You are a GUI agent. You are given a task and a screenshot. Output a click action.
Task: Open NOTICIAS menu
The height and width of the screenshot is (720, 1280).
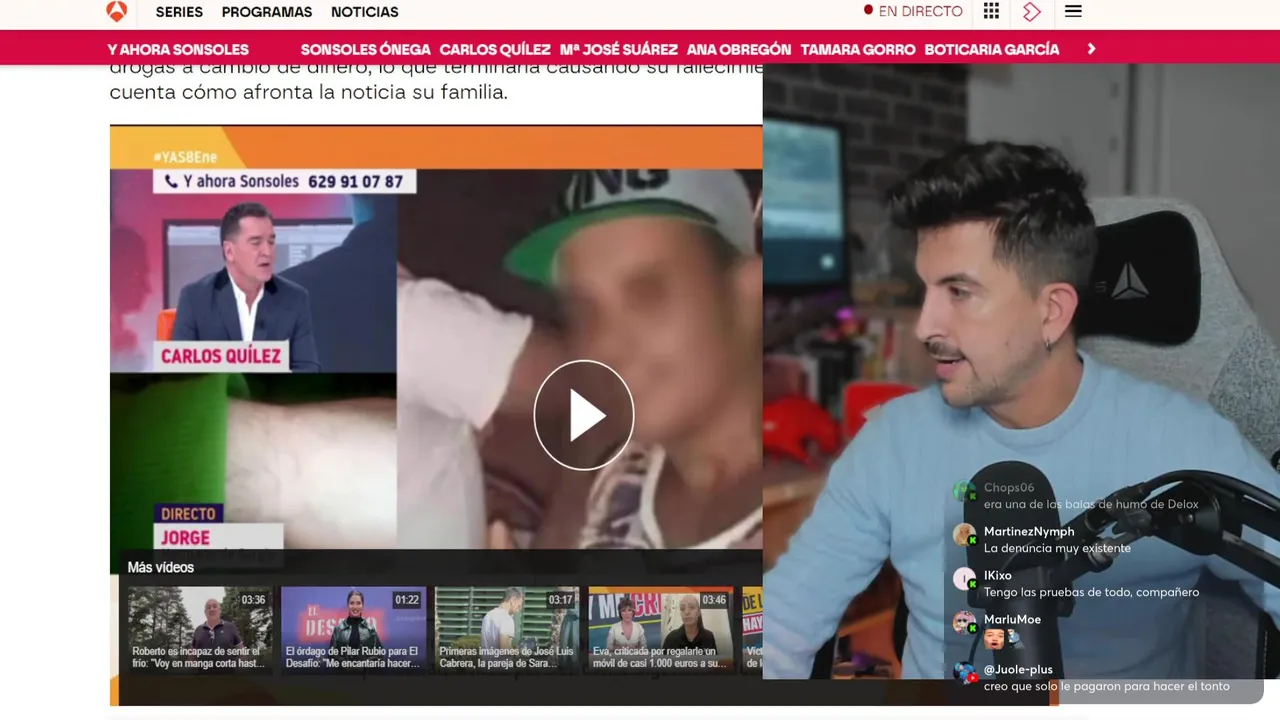click(x=365, y=12)
